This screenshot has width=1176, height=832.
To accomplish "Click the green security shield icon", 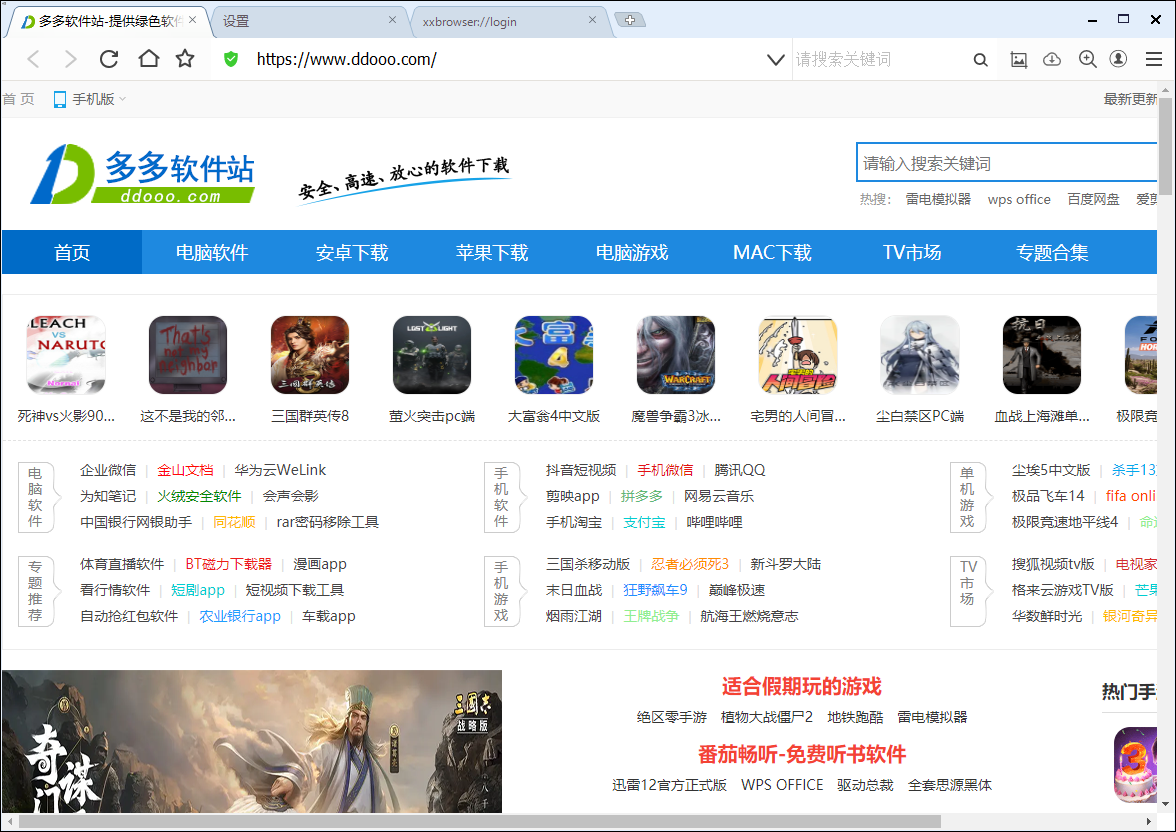I will pyautogui.click(x=231, y=59).
